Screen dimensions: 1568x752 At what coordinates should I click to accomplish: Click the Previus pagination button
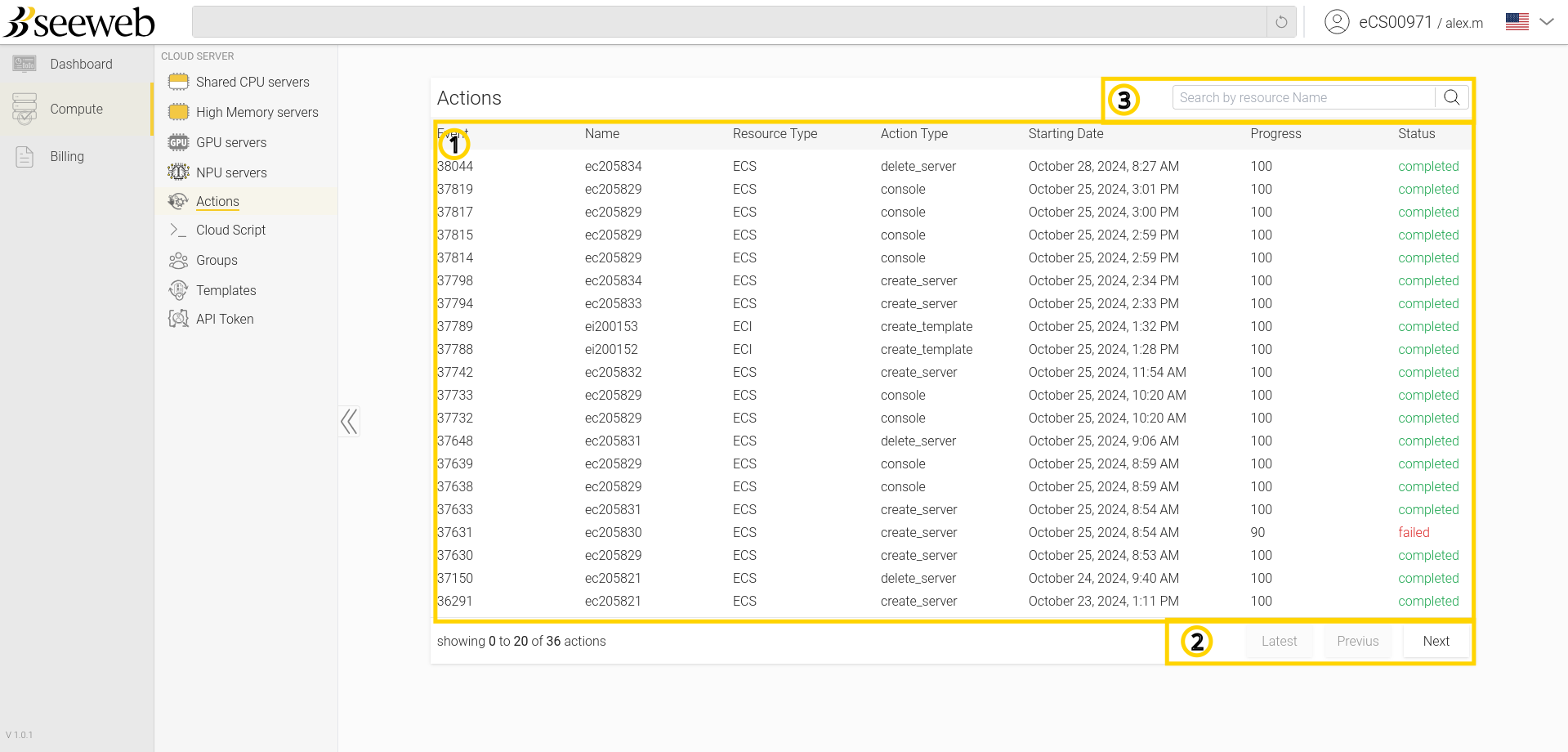[x=1357, y=641]
